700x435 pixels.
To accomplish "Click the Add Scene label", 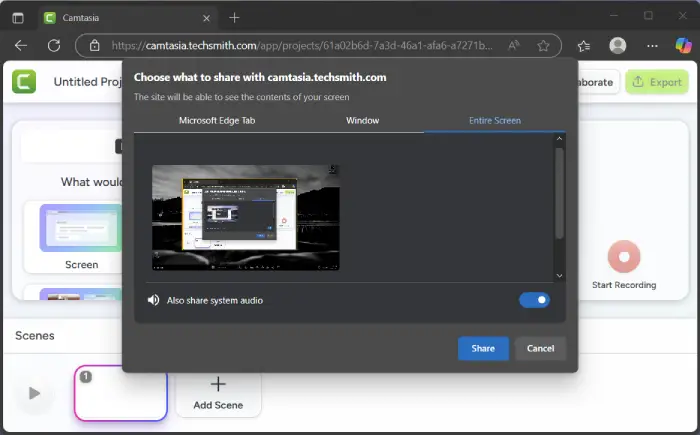I will point(218,405).
